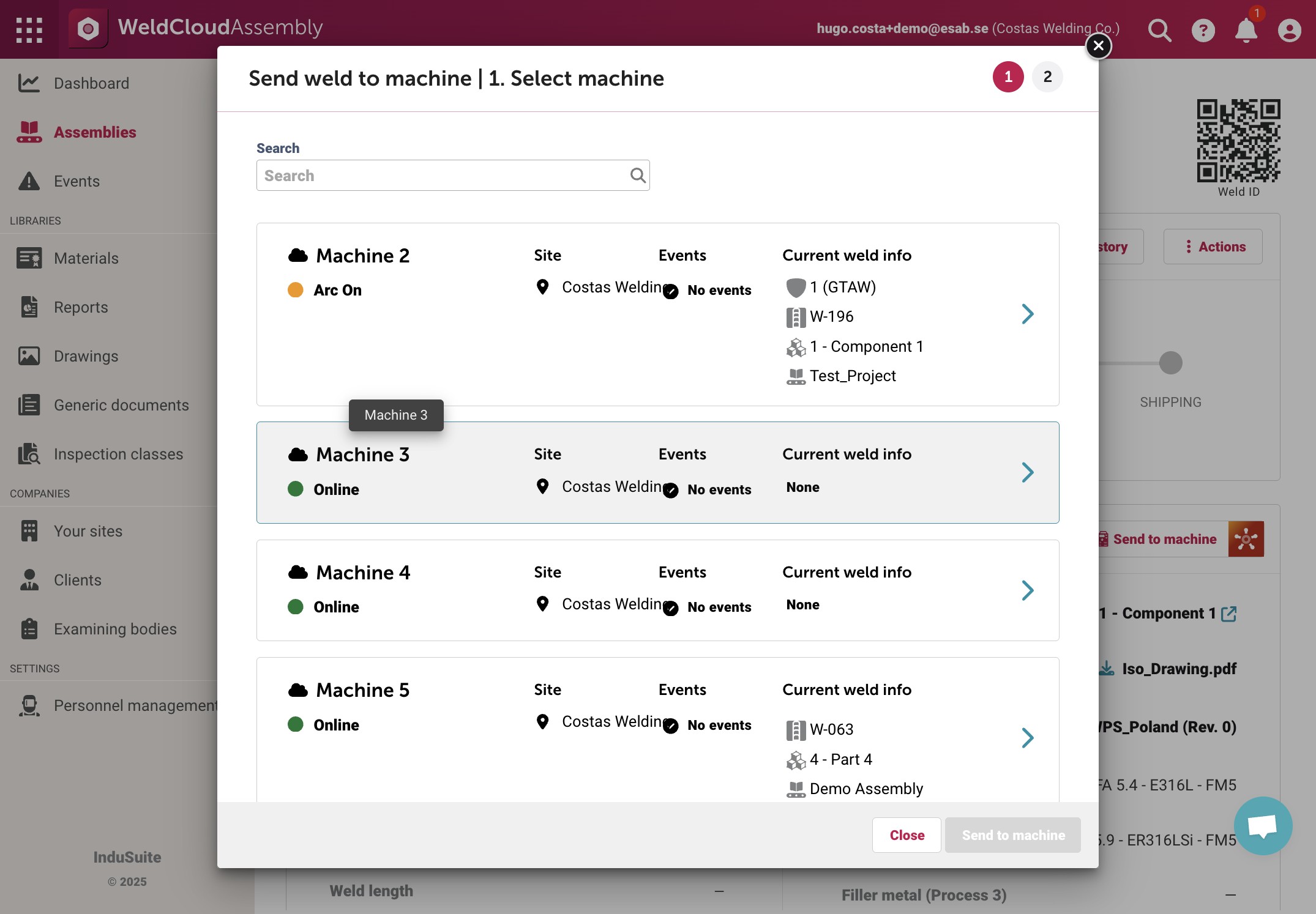Click the Drawings image icon
Viewport: 1316px width, 914px height.
pos(29,355)
